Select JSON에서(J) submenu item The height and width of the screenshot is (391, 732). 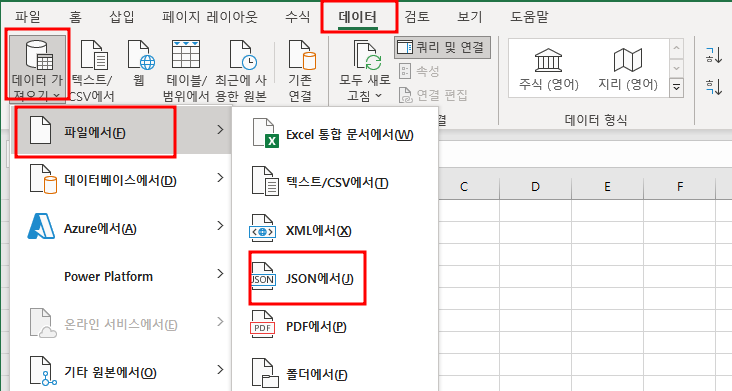pyautogui.click(x=335, y=279)
